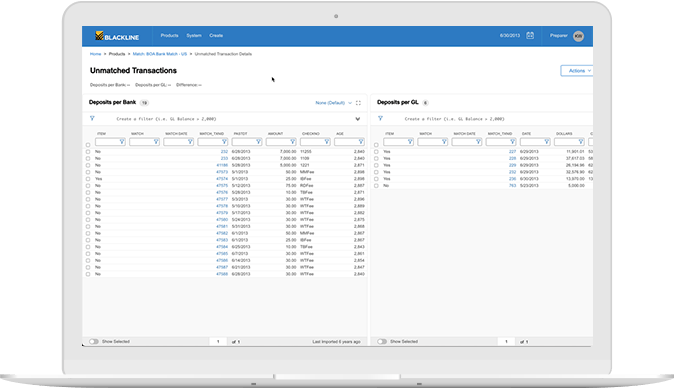The height and width of the screenshot is (390, 674).
Task: Open the None (Default) view dropdown
Action: click(334, 103)
